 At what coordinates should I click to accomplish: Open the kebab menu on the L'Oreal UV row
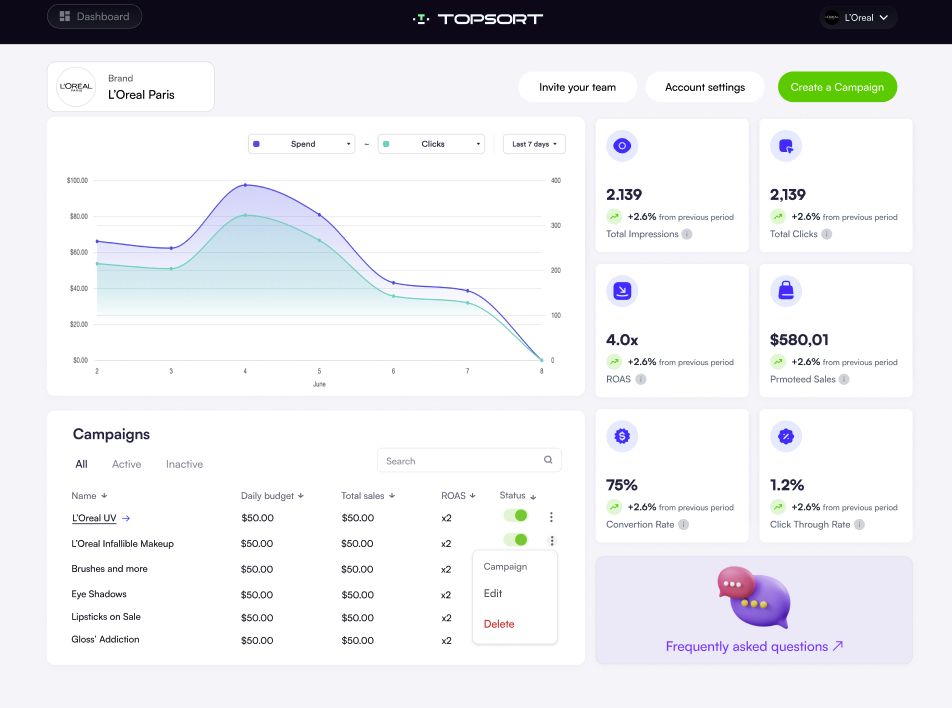tap(551, 516)
